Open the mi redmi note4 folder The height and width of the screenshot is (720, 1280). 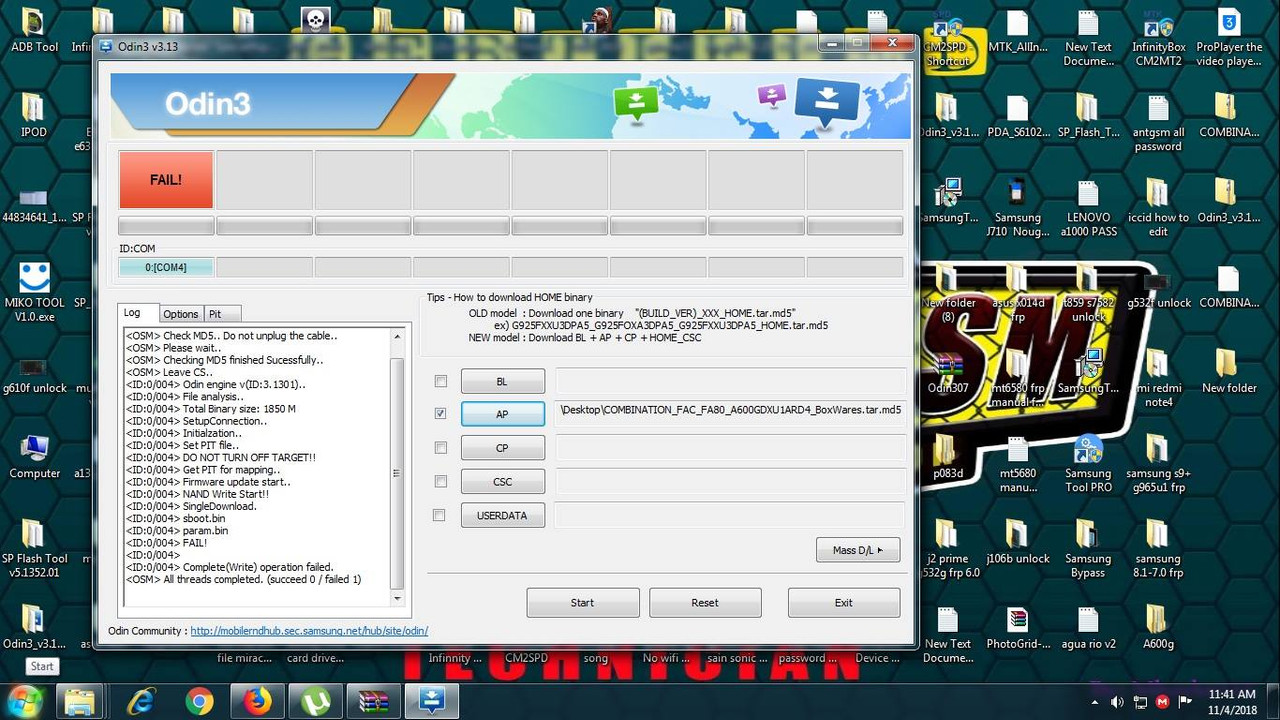click(x=1158, y=378)
